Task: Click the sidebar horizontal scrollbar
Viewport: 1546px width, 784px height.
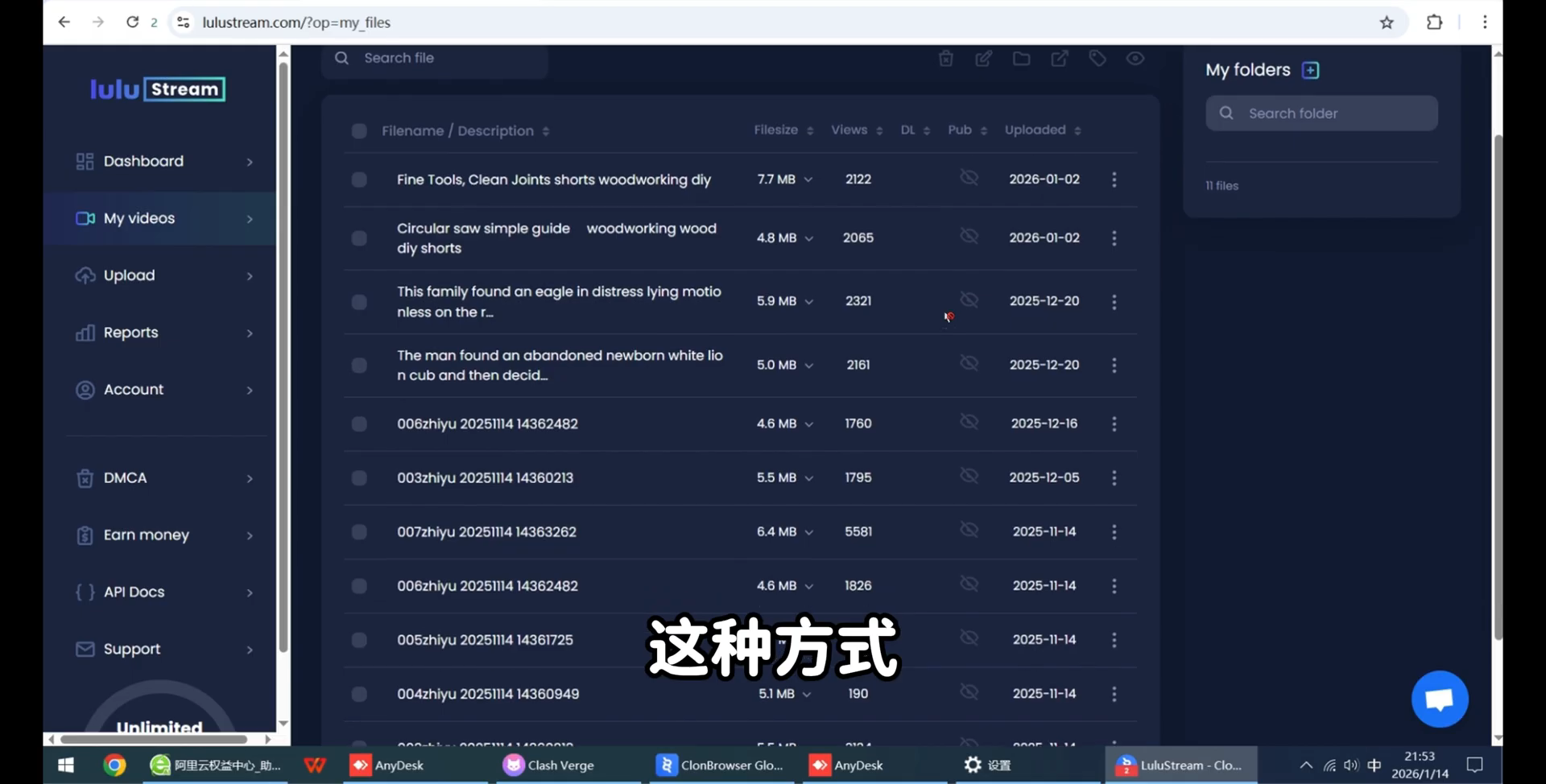Action: pyautogui.click(x=154, y=739)
